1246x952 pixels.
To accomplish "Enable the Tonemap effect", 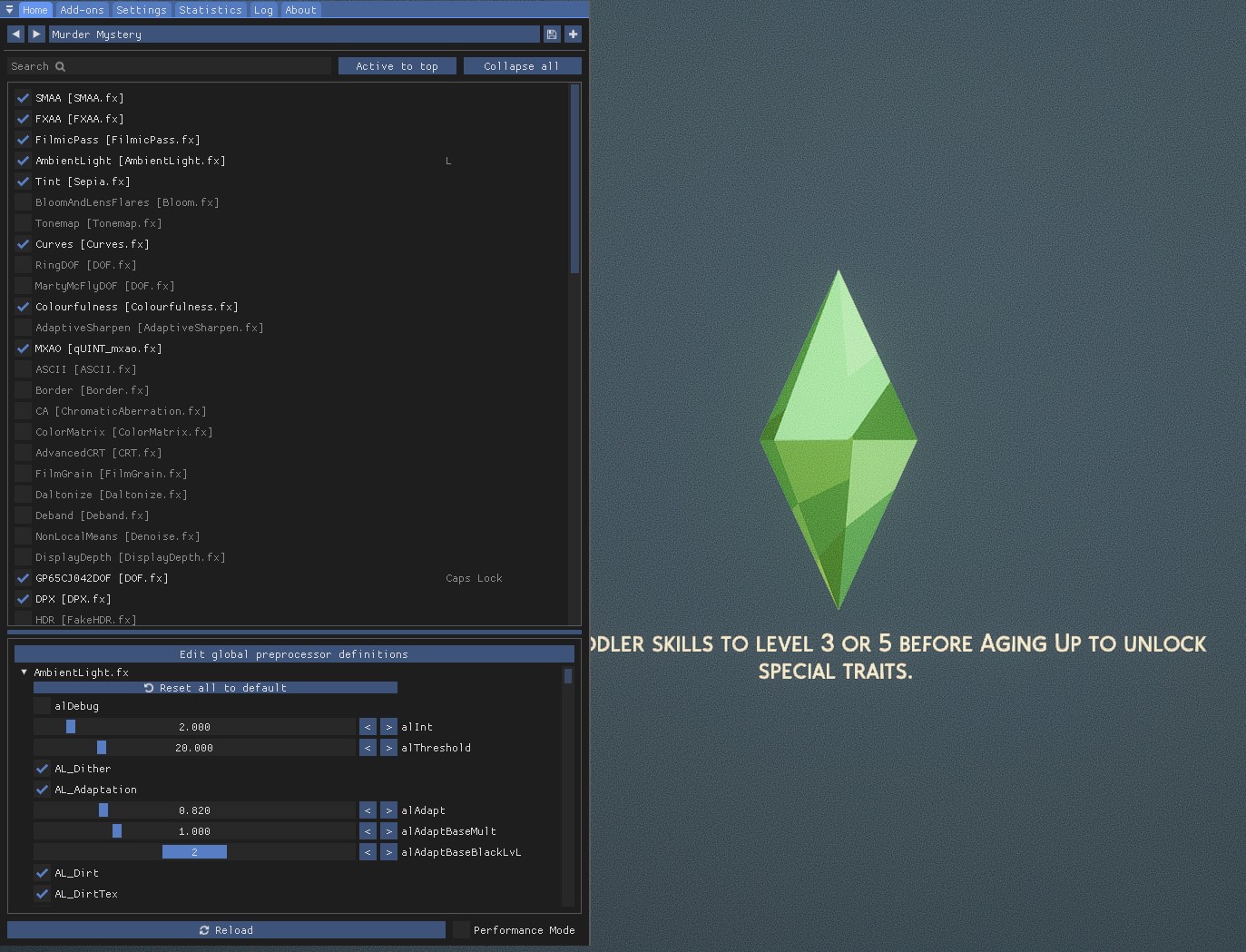I will pyautogui.click(x=23, y=223).
